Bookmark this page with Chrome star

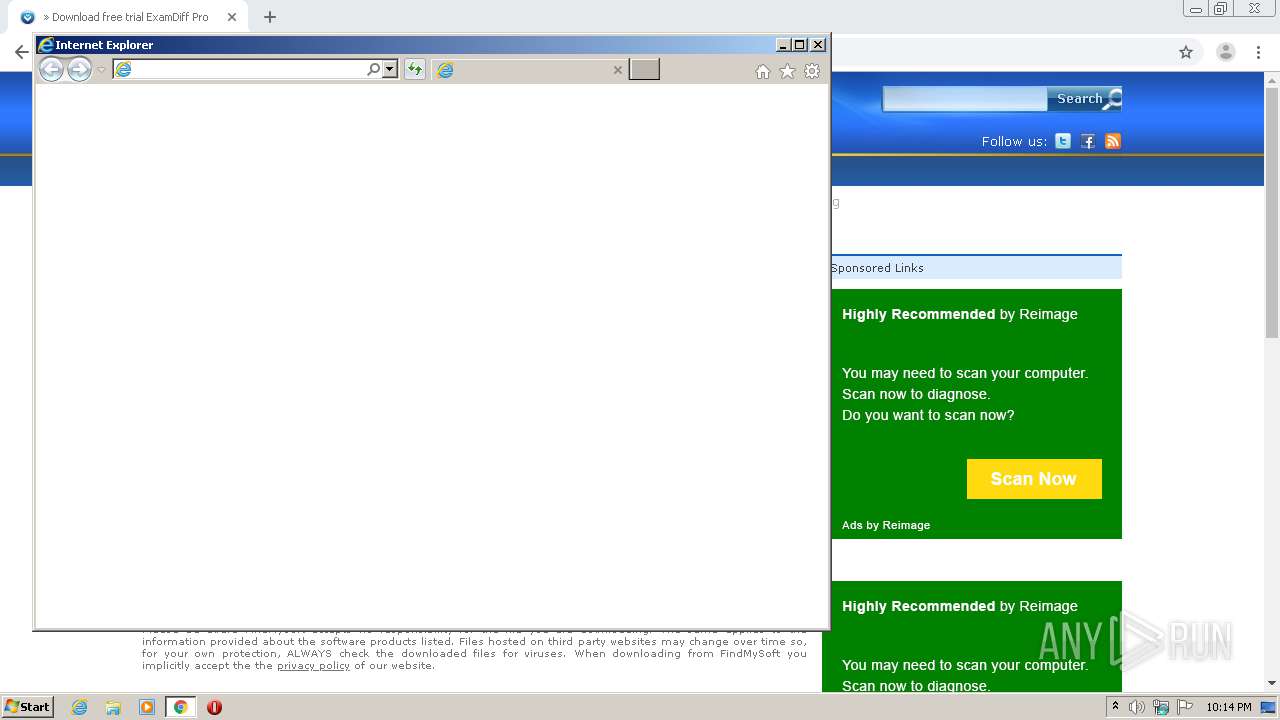tap(1186, 52)
